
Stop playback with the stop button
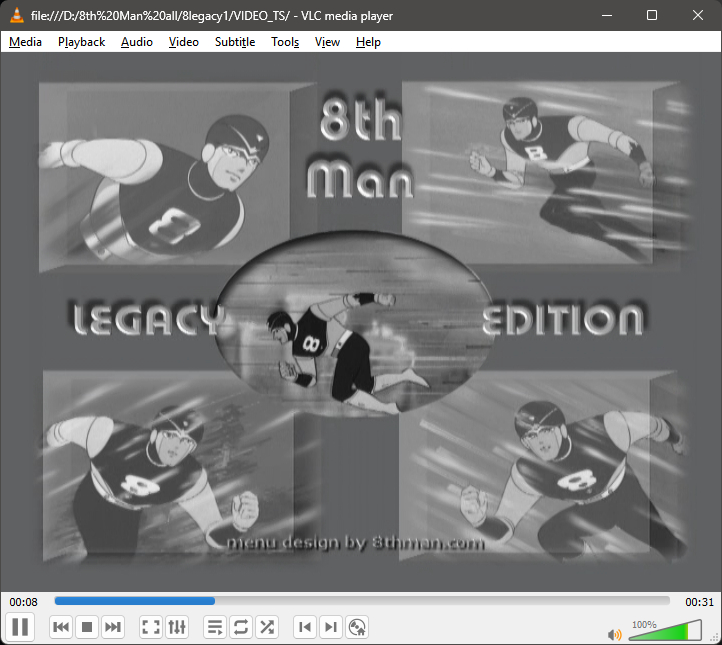(x=87, y=627)
